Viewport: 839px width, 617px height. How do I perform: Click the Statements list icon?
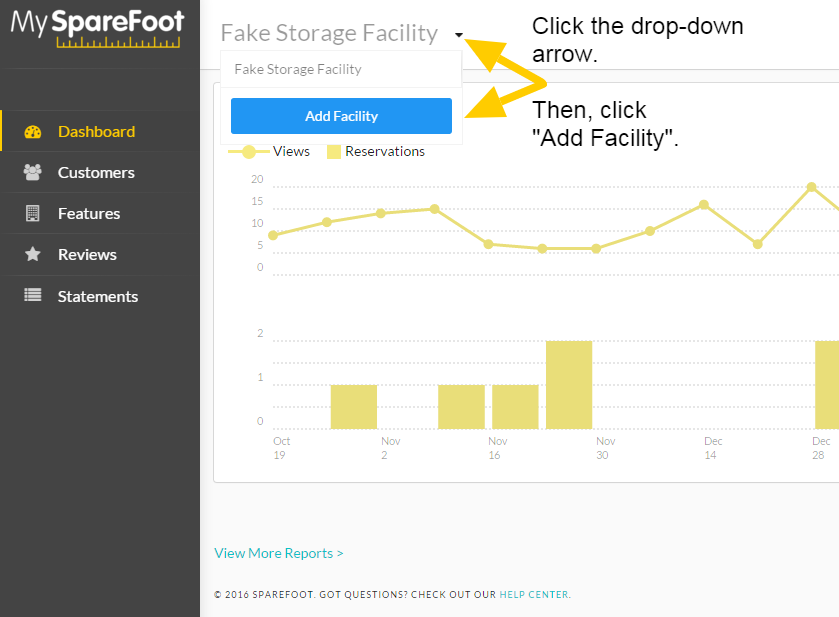33,295
